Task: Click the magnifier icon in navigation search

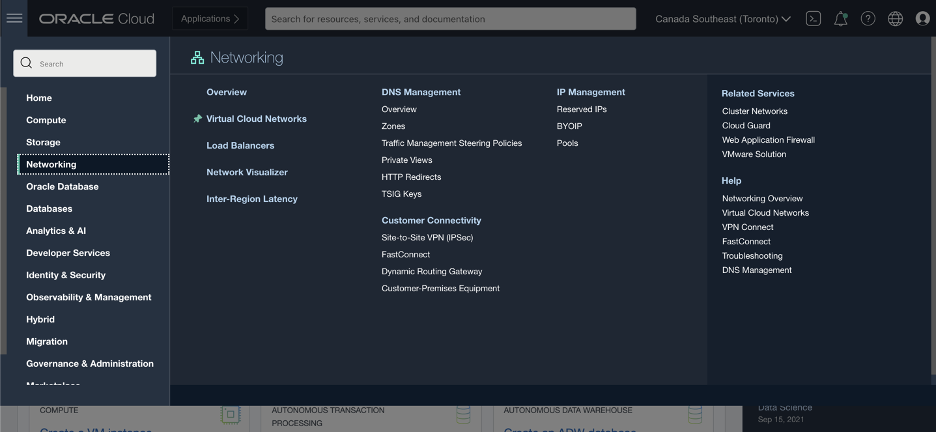Action: click(26, 63)
